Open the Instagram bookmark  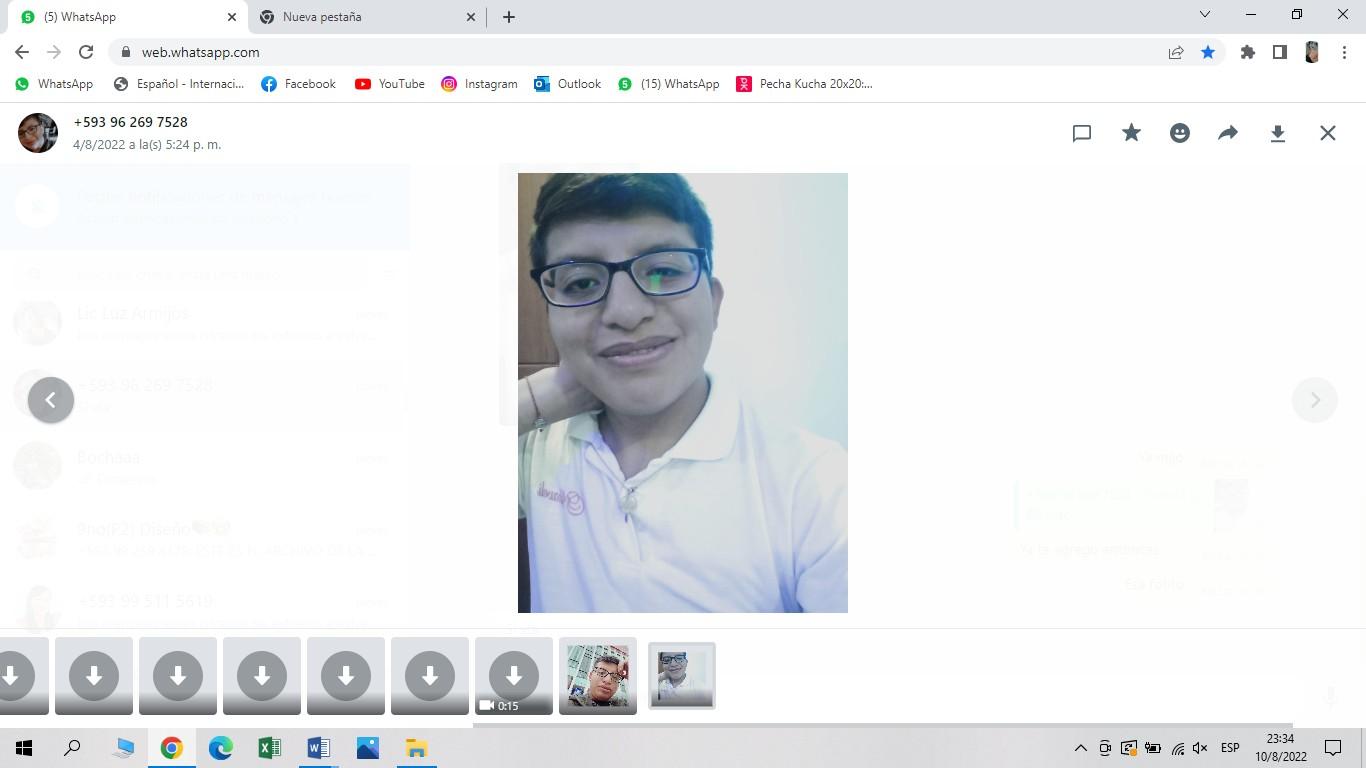coord(480,84)
